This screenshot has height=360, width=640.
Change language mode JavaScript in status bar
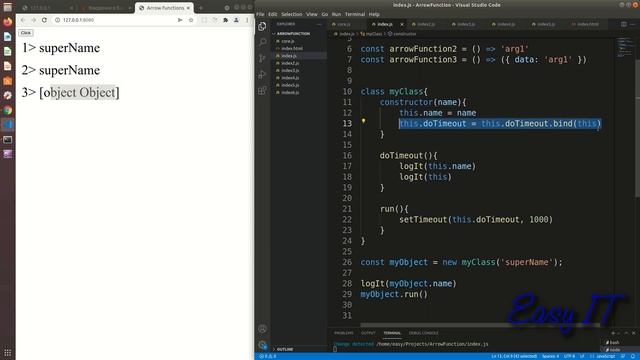click(x=605, y=356)
